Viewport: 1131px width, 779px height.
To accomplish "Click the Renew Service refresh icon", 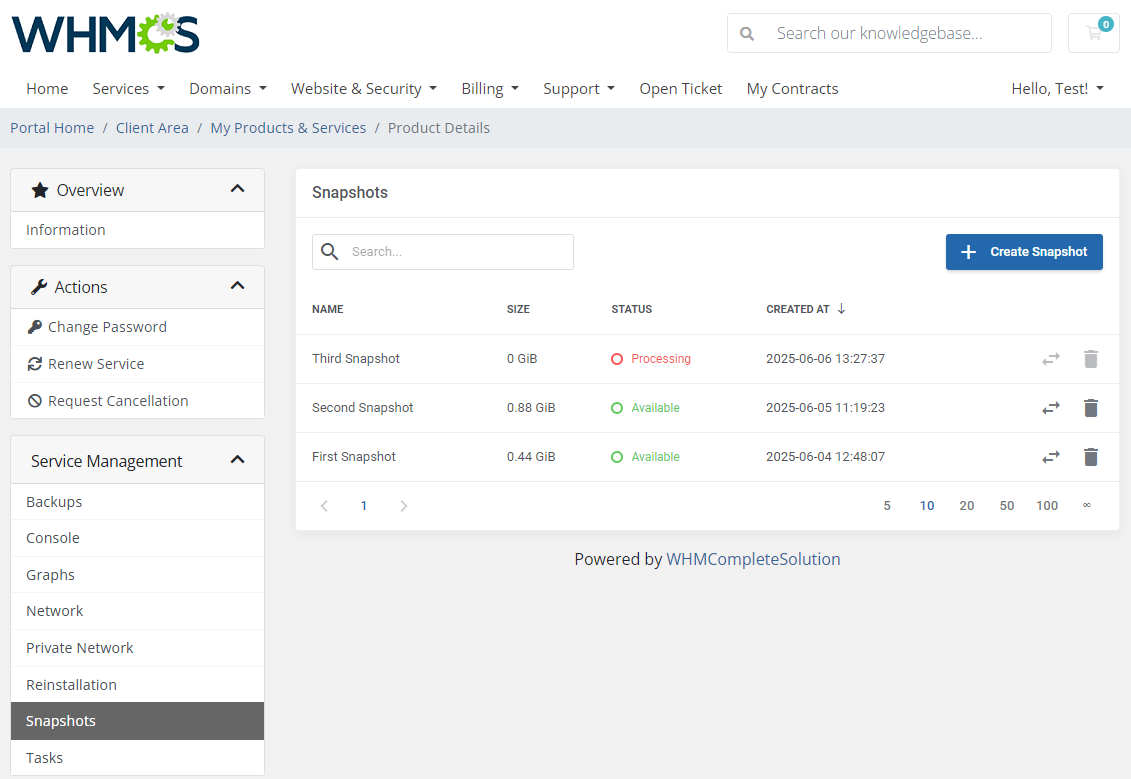I will 35,363.
